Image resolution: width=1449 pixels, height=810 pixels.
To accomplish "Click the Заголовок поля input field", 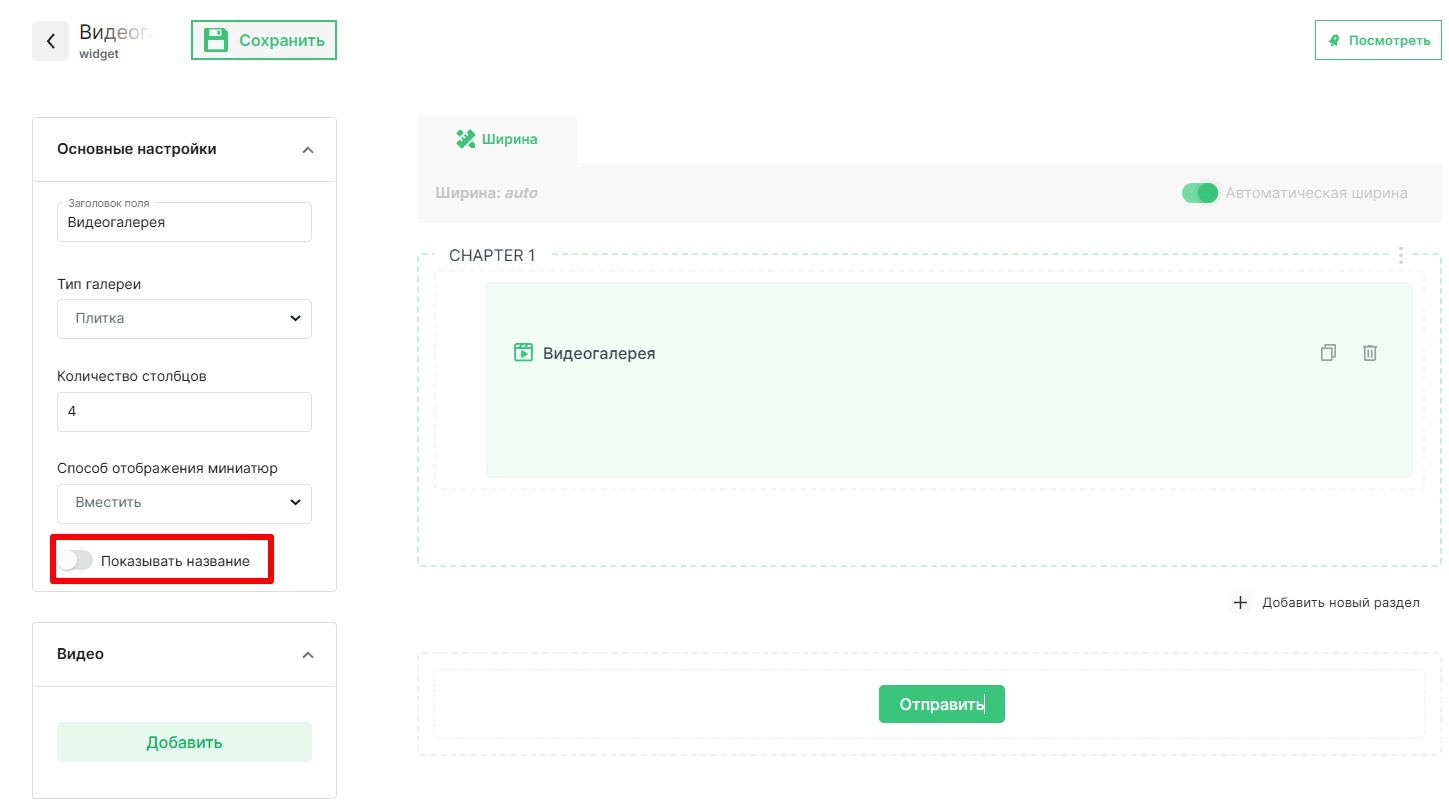I will 184,223.
